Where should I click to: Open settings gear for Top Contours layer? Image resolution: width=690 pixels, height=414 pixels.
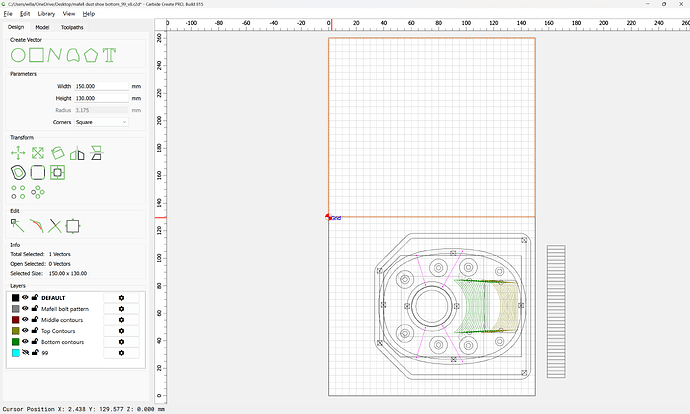(x=121, y=331)
